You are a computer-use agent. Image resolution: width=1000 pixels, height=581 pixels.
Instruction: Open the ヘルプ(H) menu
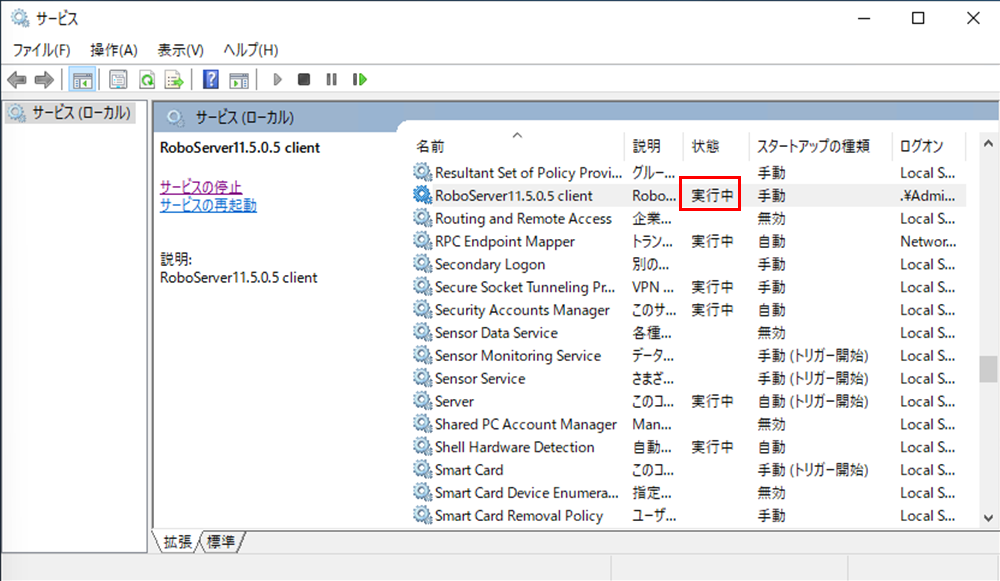click(x=251, y=50)
